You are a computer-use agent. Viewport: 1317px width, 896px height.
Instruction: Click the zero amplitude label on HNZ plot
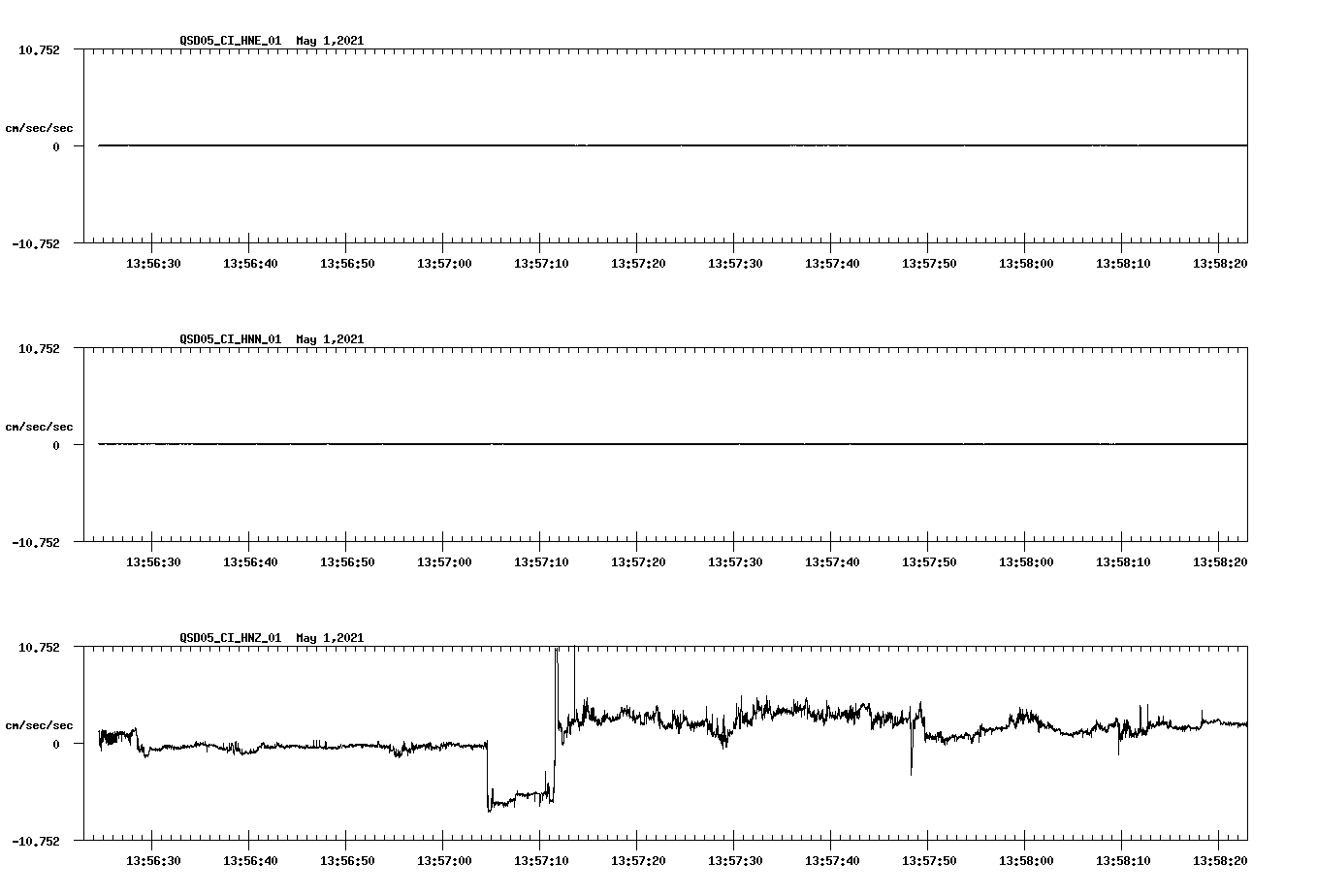54,745
